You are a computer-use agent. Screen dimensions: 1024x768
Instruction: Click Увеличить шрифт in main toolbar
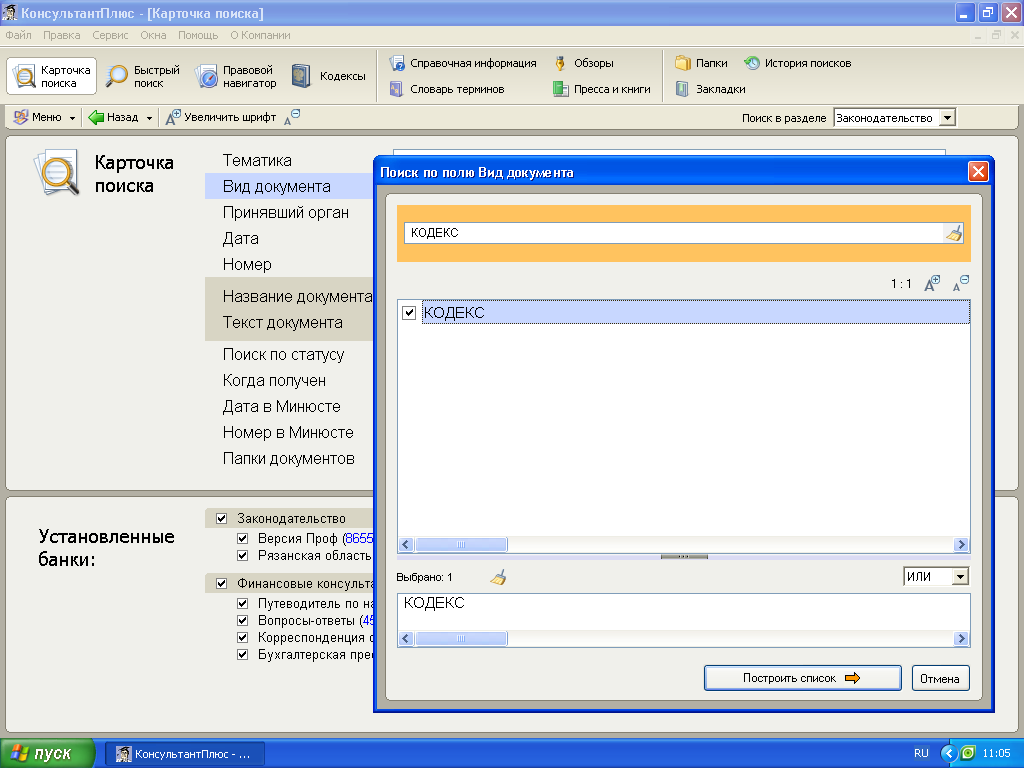coord(221,118)
